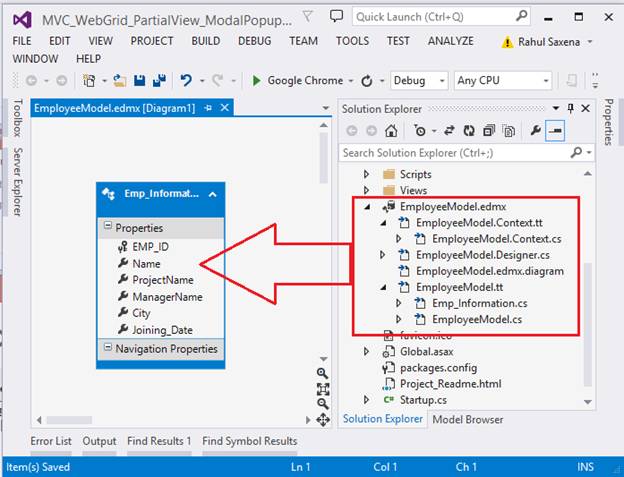The width and height of the screenshot is (624, 477).
Task: Click the pan navigation cross icon
Action: 323,420
